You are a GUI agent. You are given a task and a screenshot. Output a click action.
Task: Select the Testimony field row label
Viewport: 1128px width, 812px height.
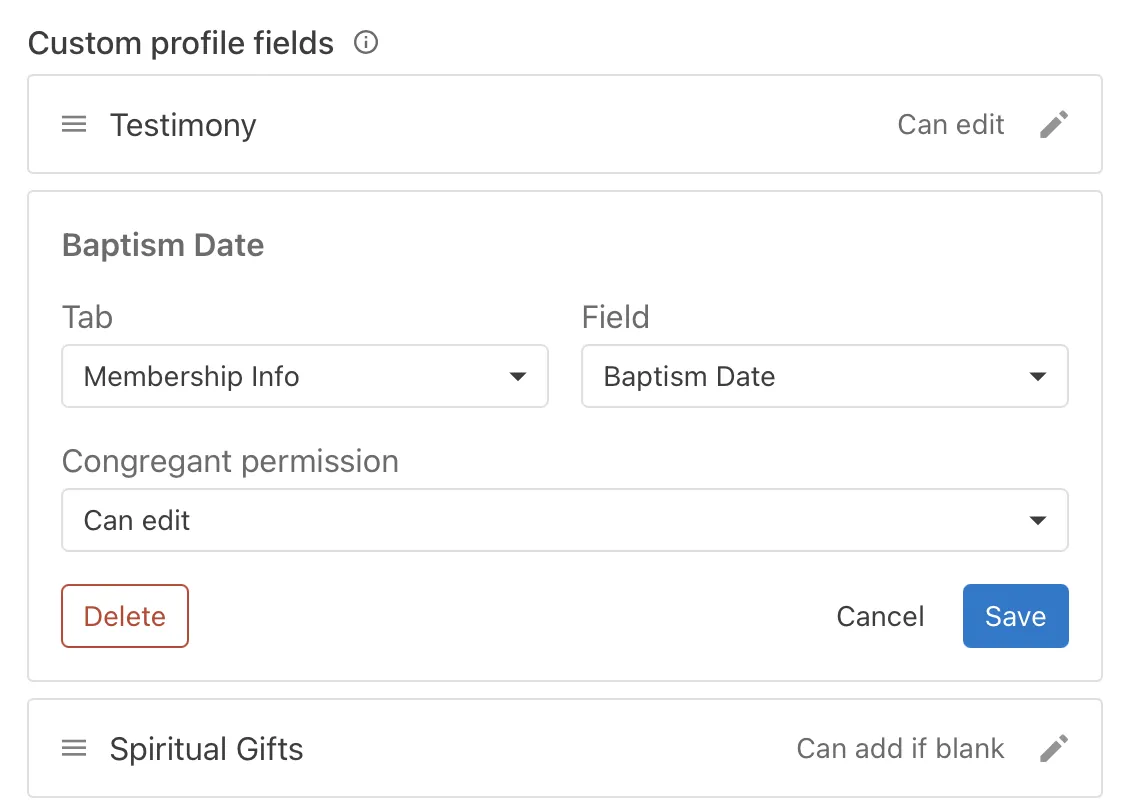coord(183,125)
